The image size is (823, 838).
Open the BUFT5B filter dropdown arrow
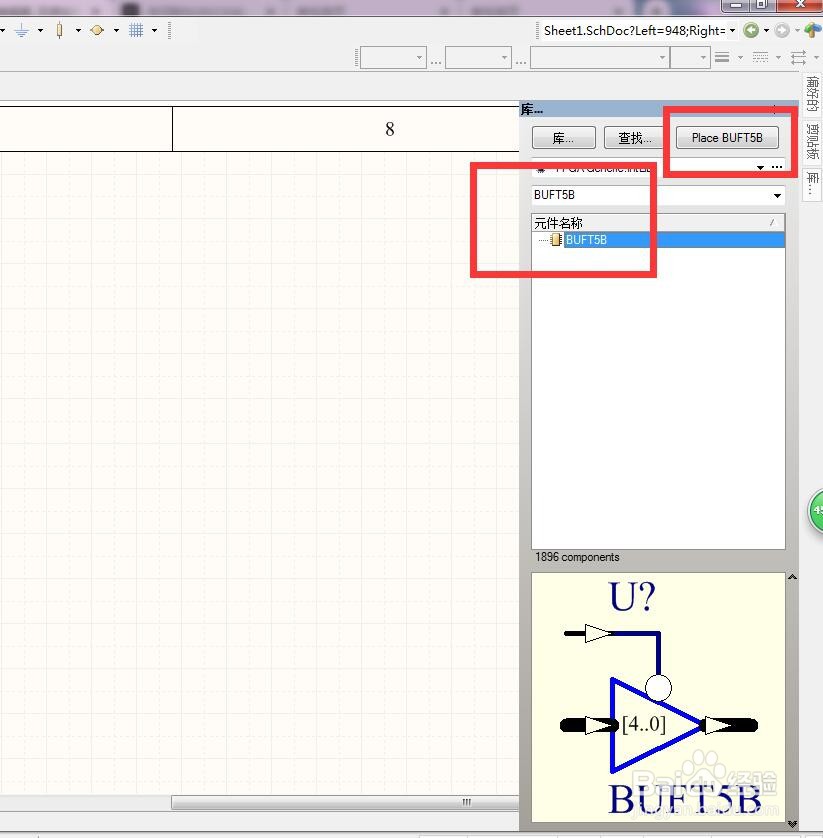click(777, 196)
